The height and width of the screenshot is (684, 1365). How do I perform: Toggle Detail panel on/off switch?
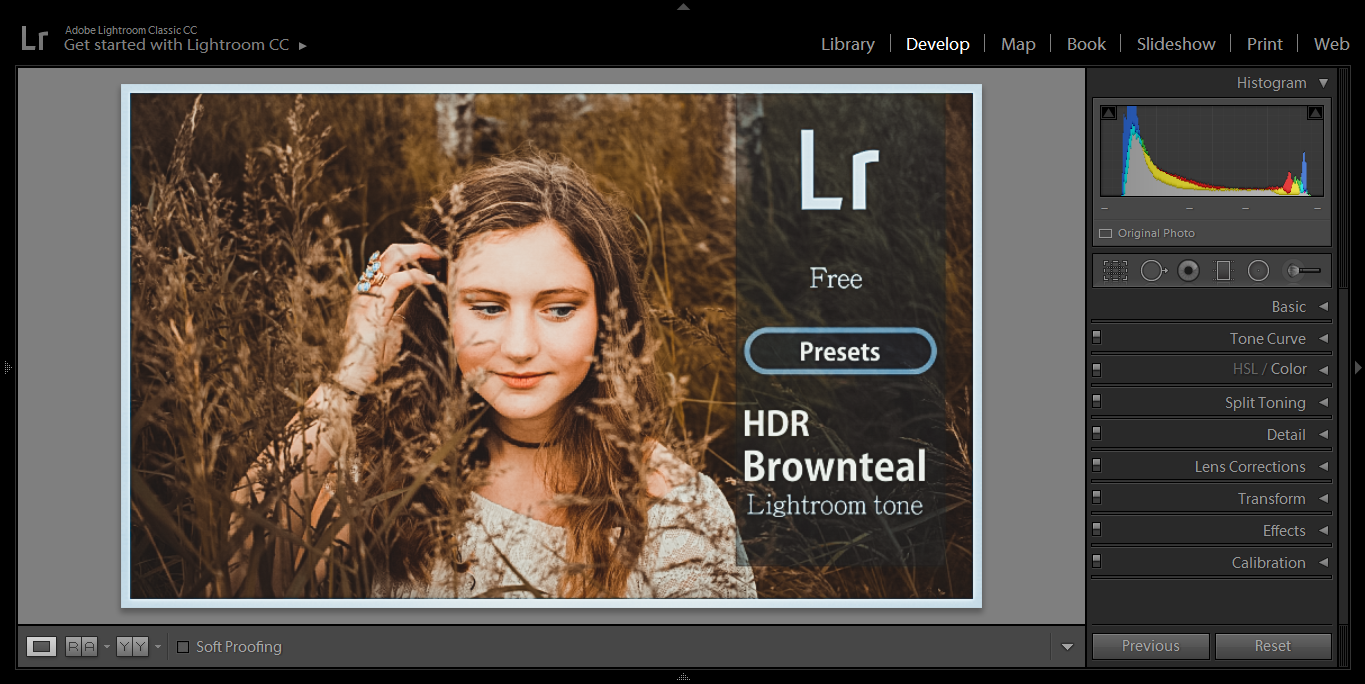pyautogui.click(x=1097, y=434)
